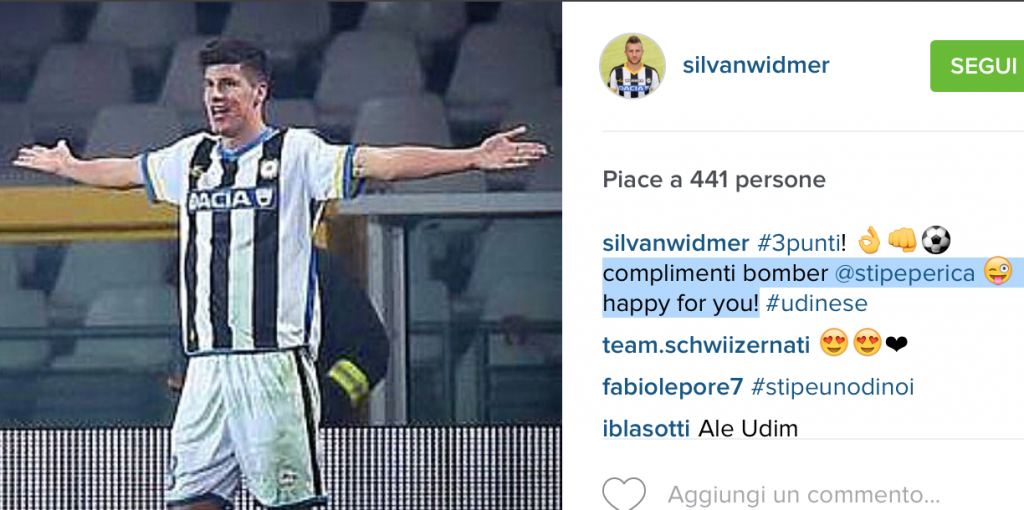This screenshot has width=1024, height=510.
Task: Click the Aggiungi un commento field
Action: point(803,494)
